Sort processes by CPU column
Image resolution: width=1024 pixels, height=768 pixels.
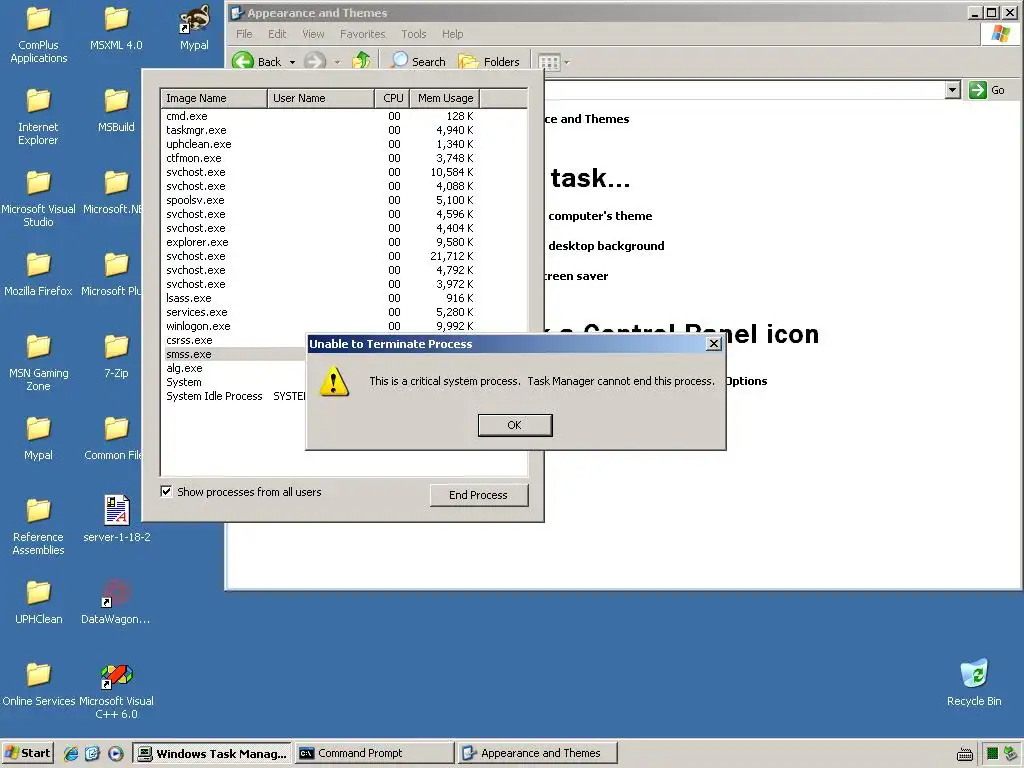point(392,98)
